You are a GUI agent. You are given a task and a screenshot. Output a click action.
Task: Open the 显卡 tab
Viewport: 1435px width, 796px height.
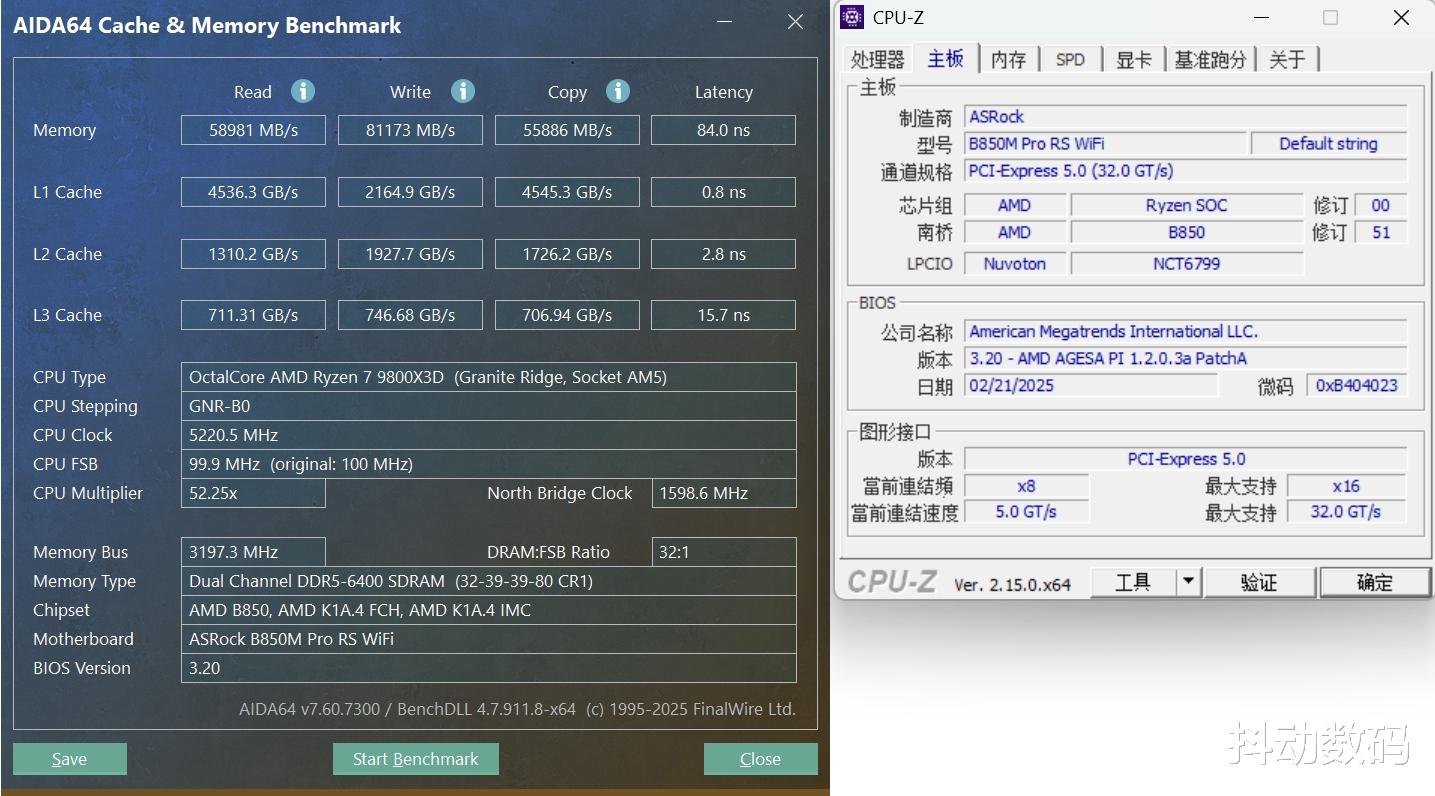pyautogui.click(x=1133, y=60)
